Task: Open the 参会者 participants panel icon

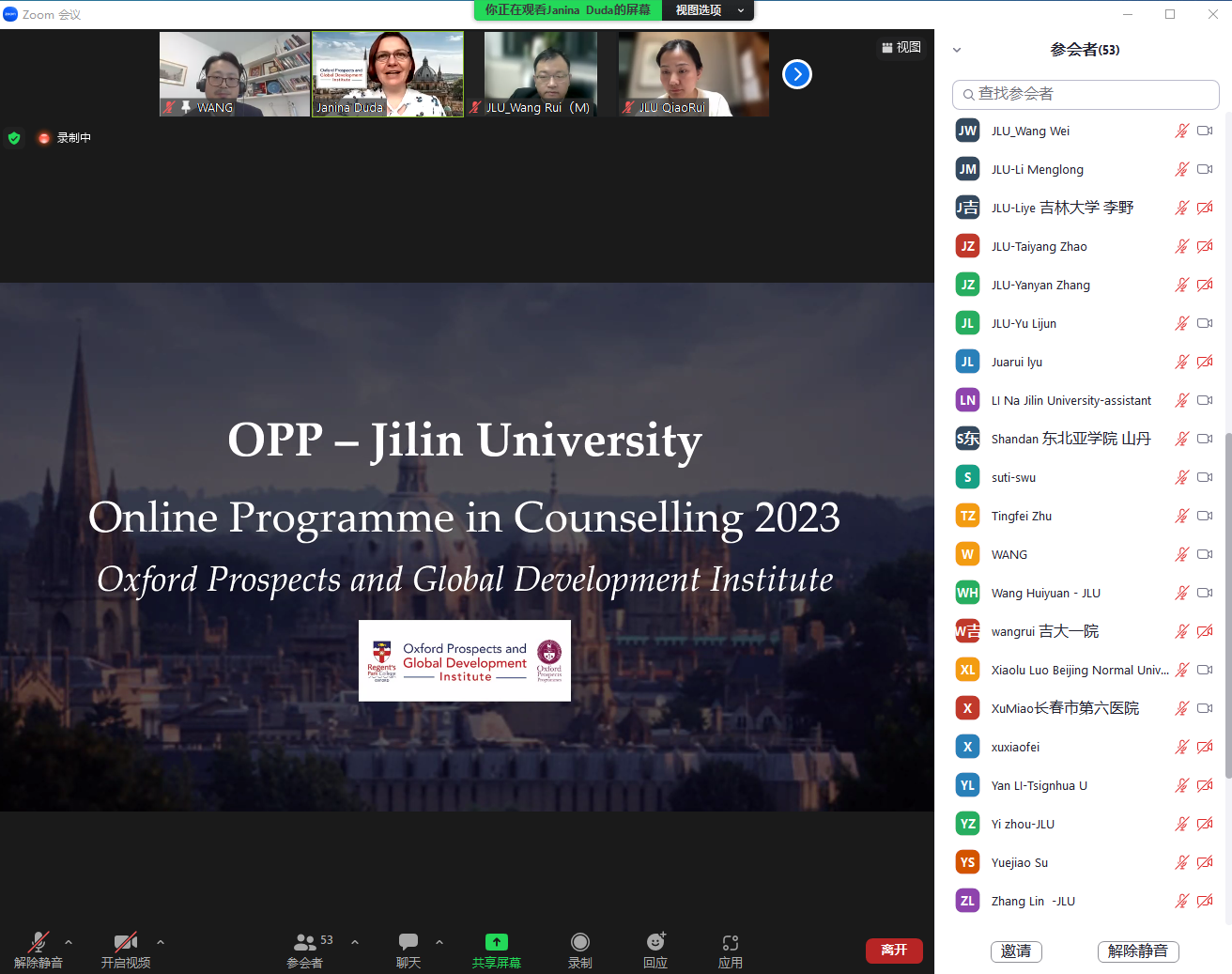Action: pyautogui.click(x=305, y=942)
